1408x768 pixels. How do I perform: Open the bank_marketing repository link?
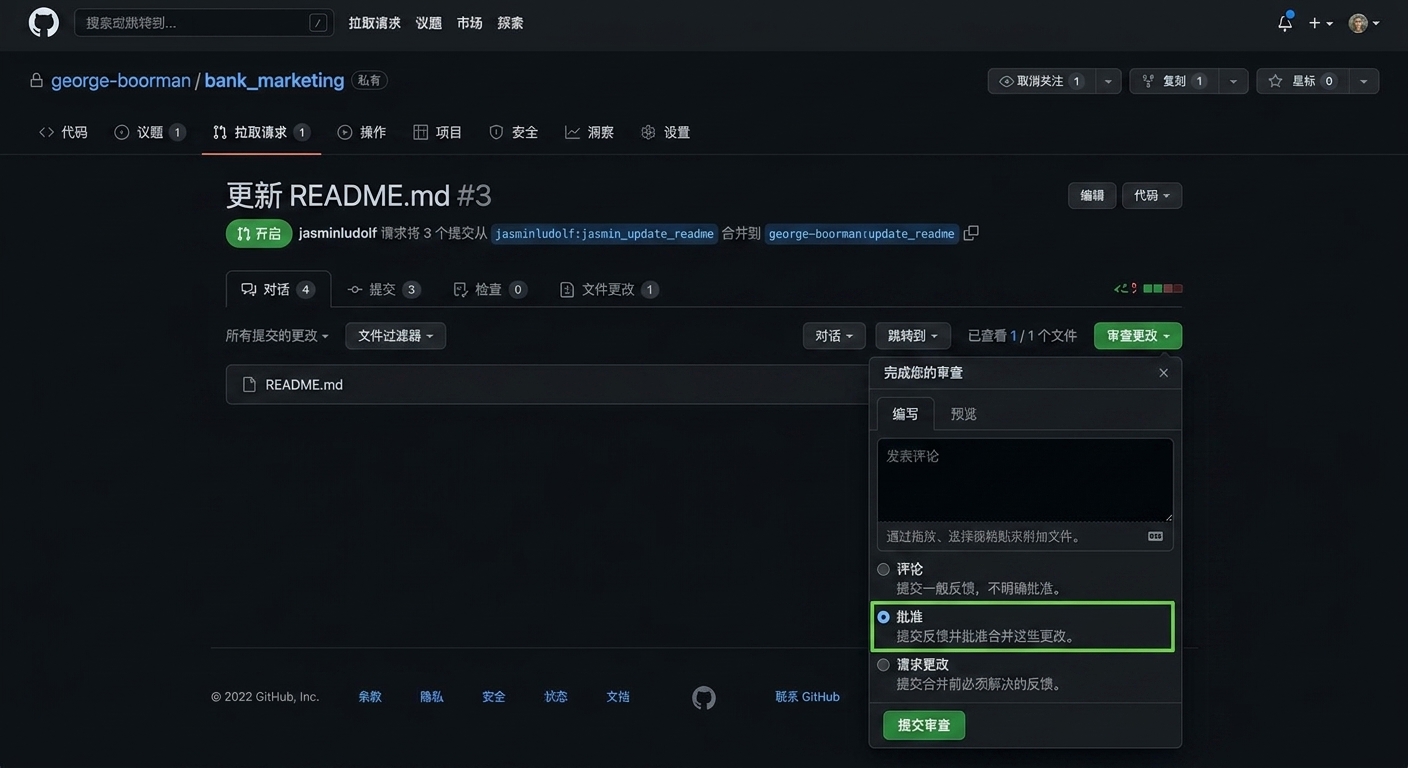pyautogui.click(x=274, y=80)
